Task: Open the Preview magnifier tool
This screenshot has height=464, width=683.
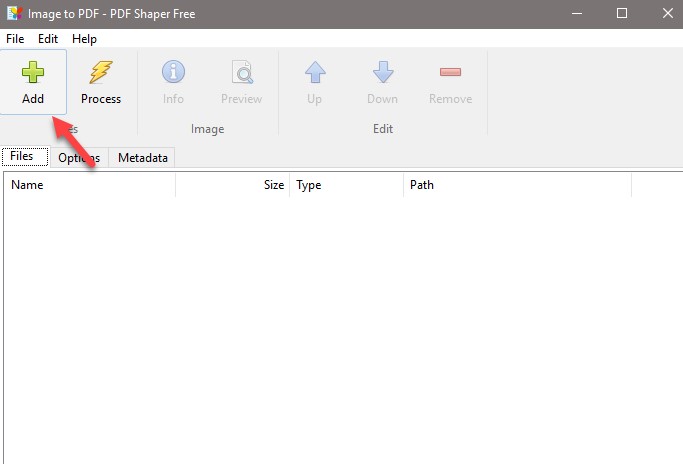Action: [241, 73]
